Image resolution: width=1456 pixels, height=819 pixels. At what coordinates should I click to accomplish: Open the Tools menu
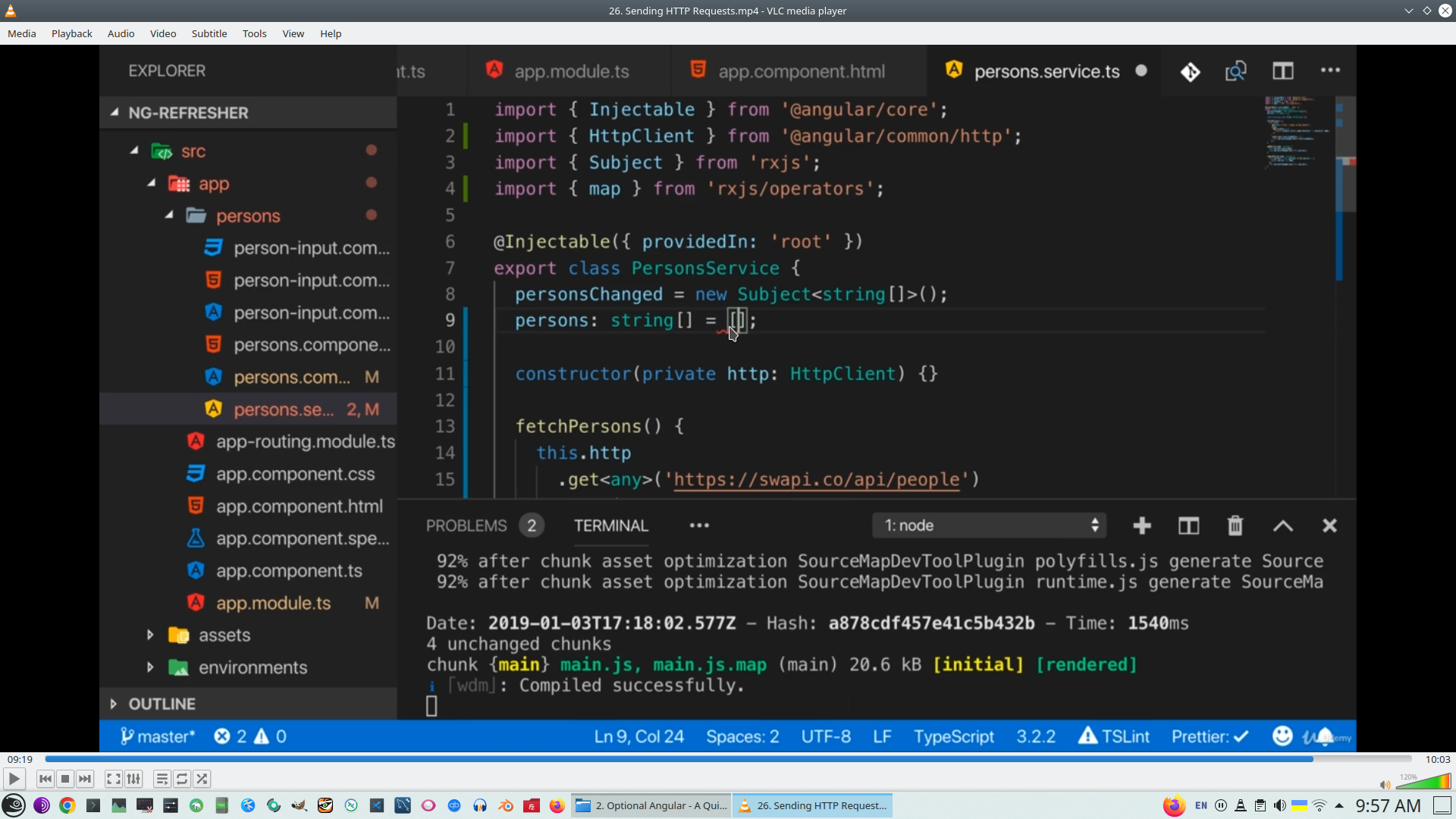click(254, 33)
